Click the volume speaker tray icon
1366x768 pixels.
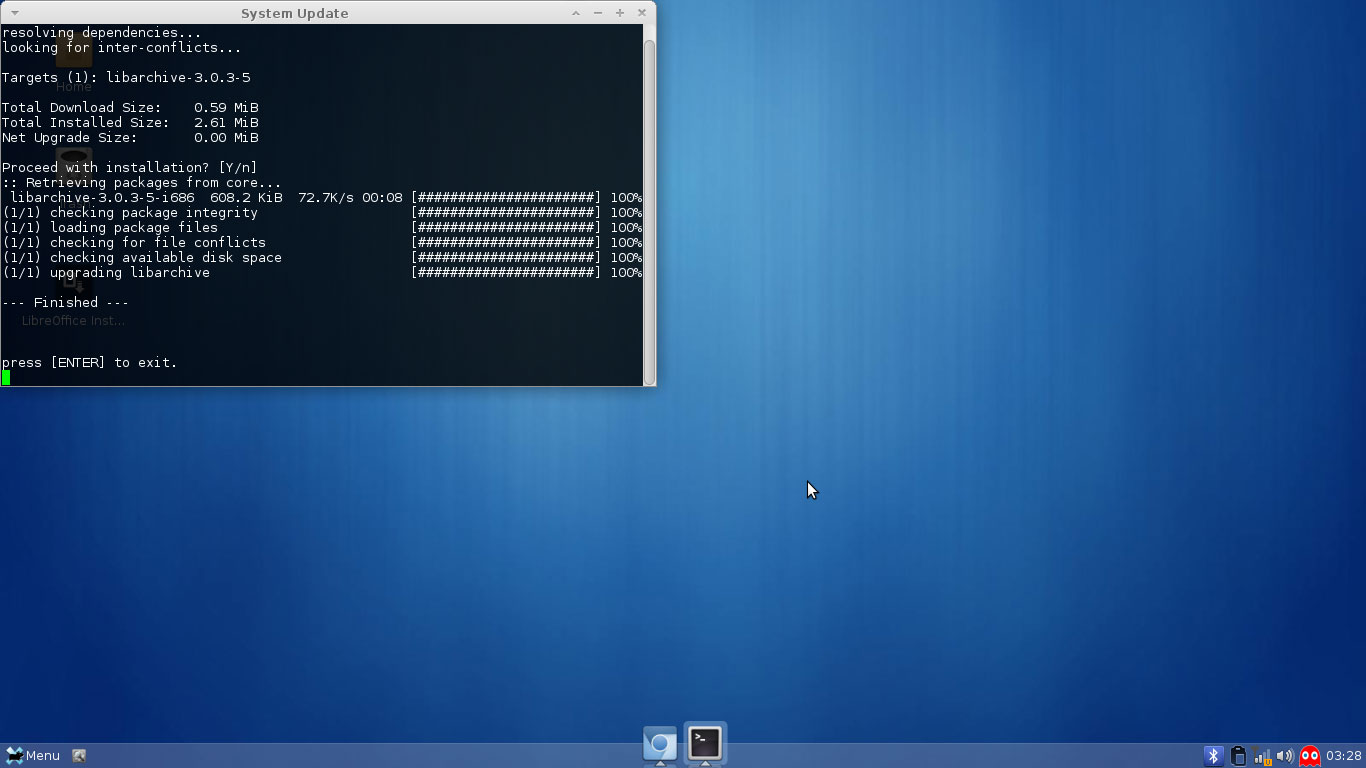point(1285,756)
